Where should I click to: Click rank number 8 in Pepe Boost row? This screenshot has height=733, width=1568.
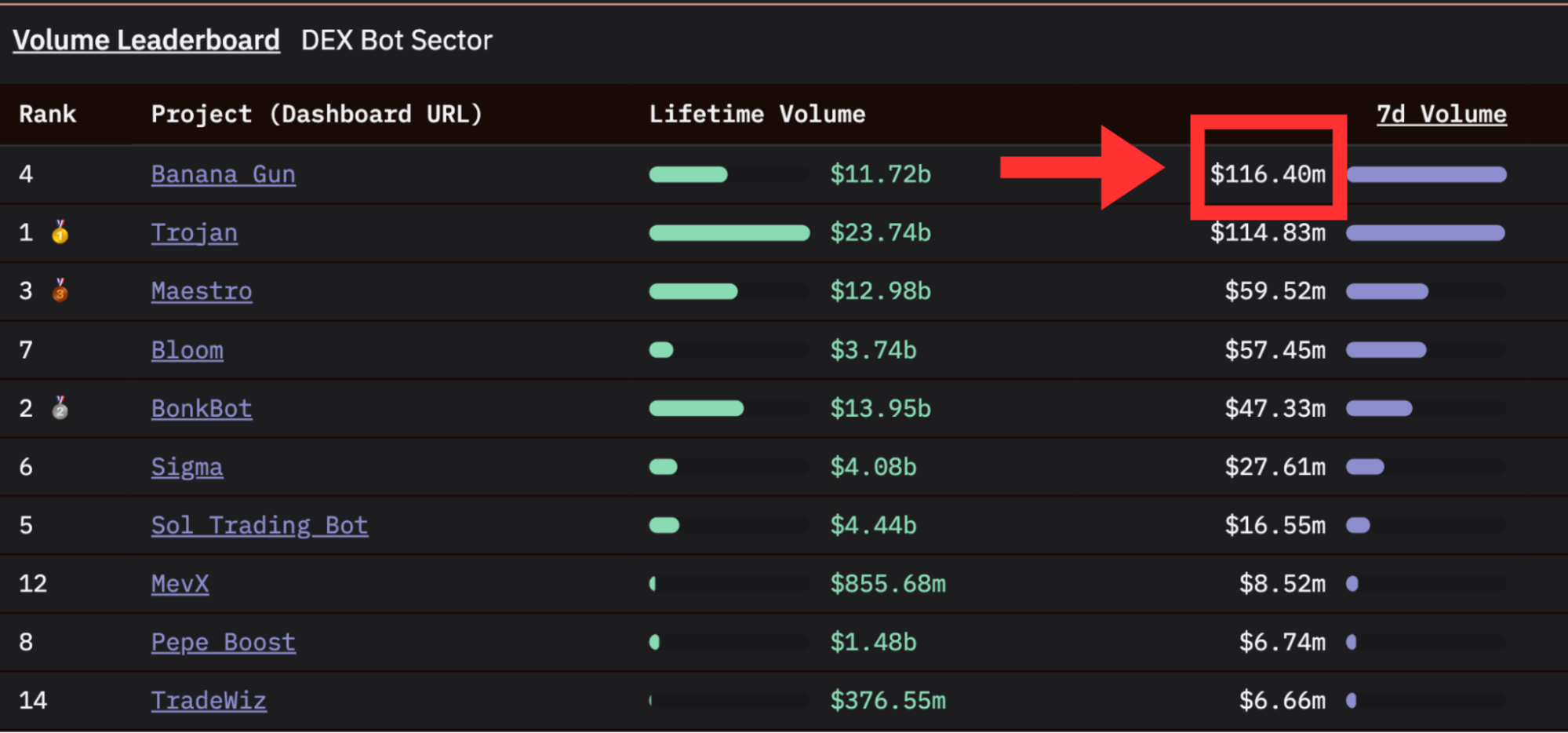(x=26, y=642)
